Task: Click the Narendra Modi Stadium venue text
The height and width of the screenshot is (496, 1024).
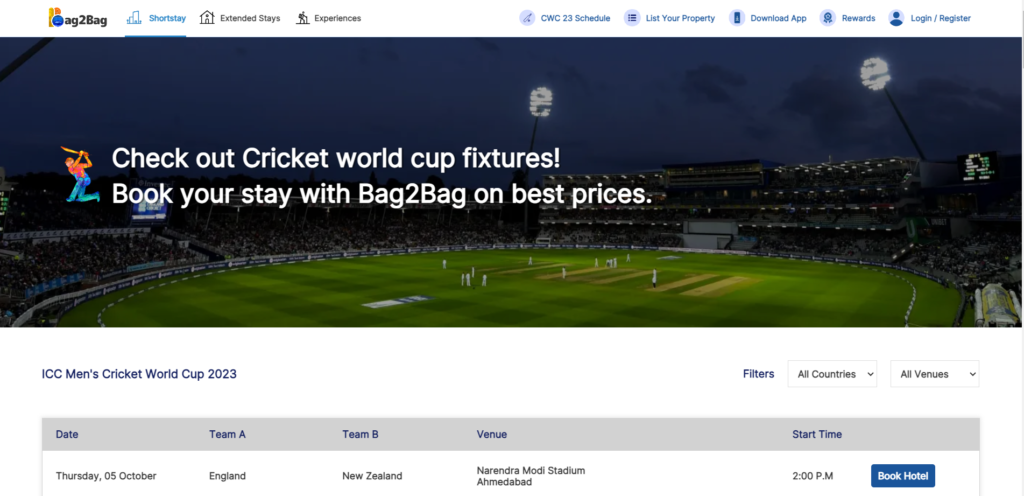Action: click(x=531, y=471)
